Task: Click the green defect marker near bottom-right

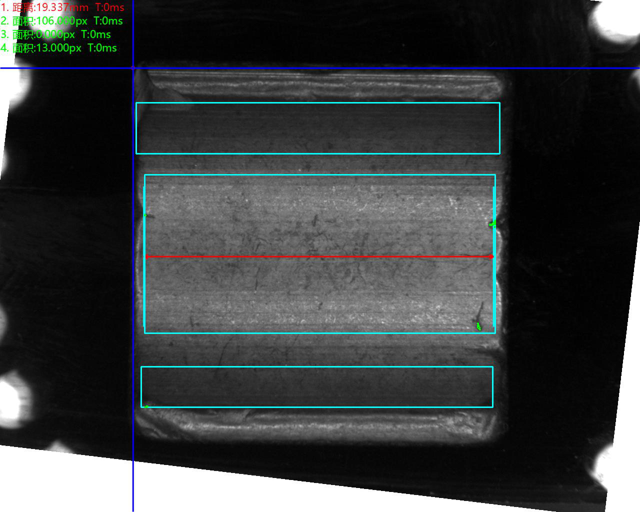Action: point(479,325)
